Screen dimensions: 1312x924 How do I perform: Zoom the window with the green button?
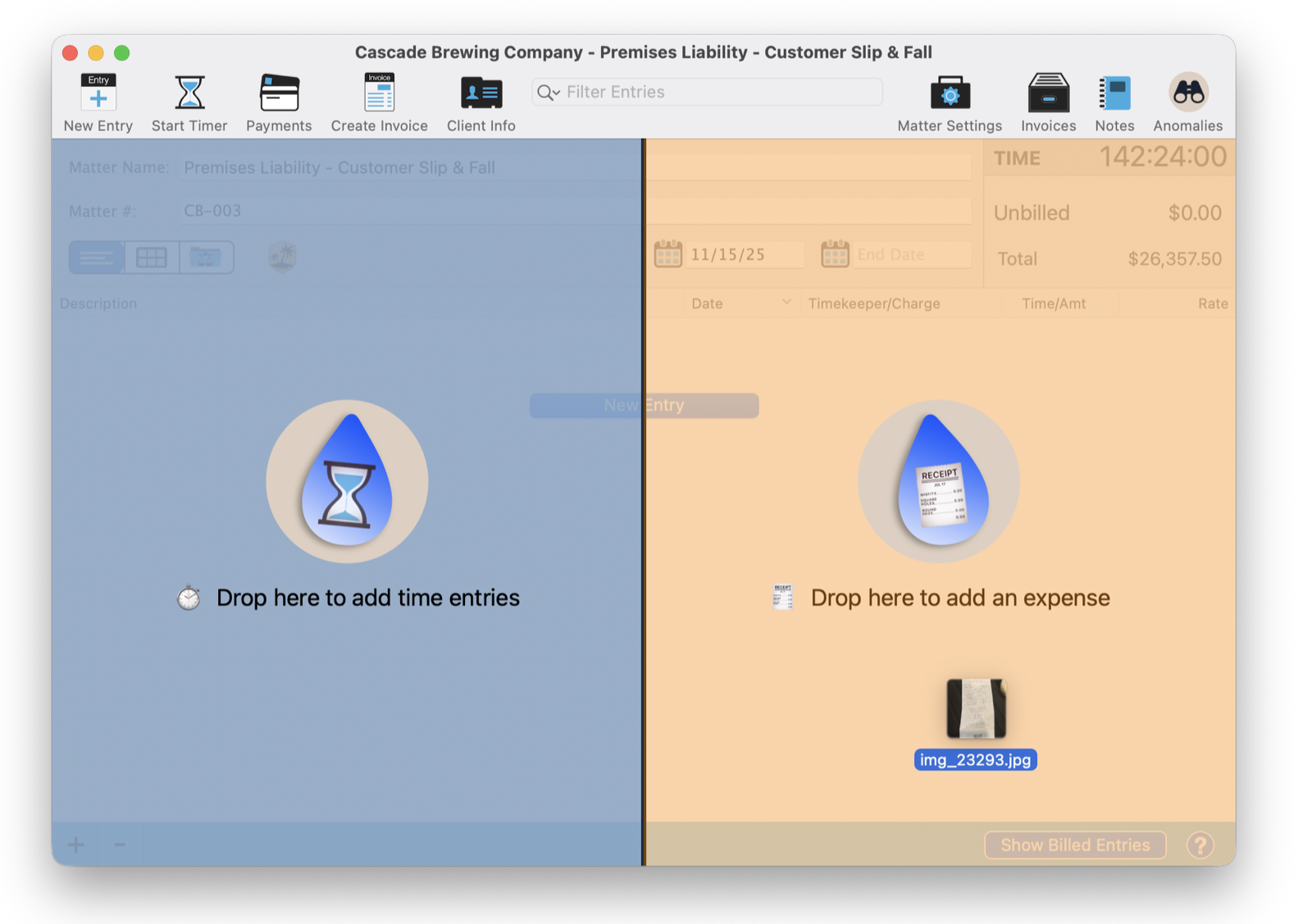(x=122, y=53)
